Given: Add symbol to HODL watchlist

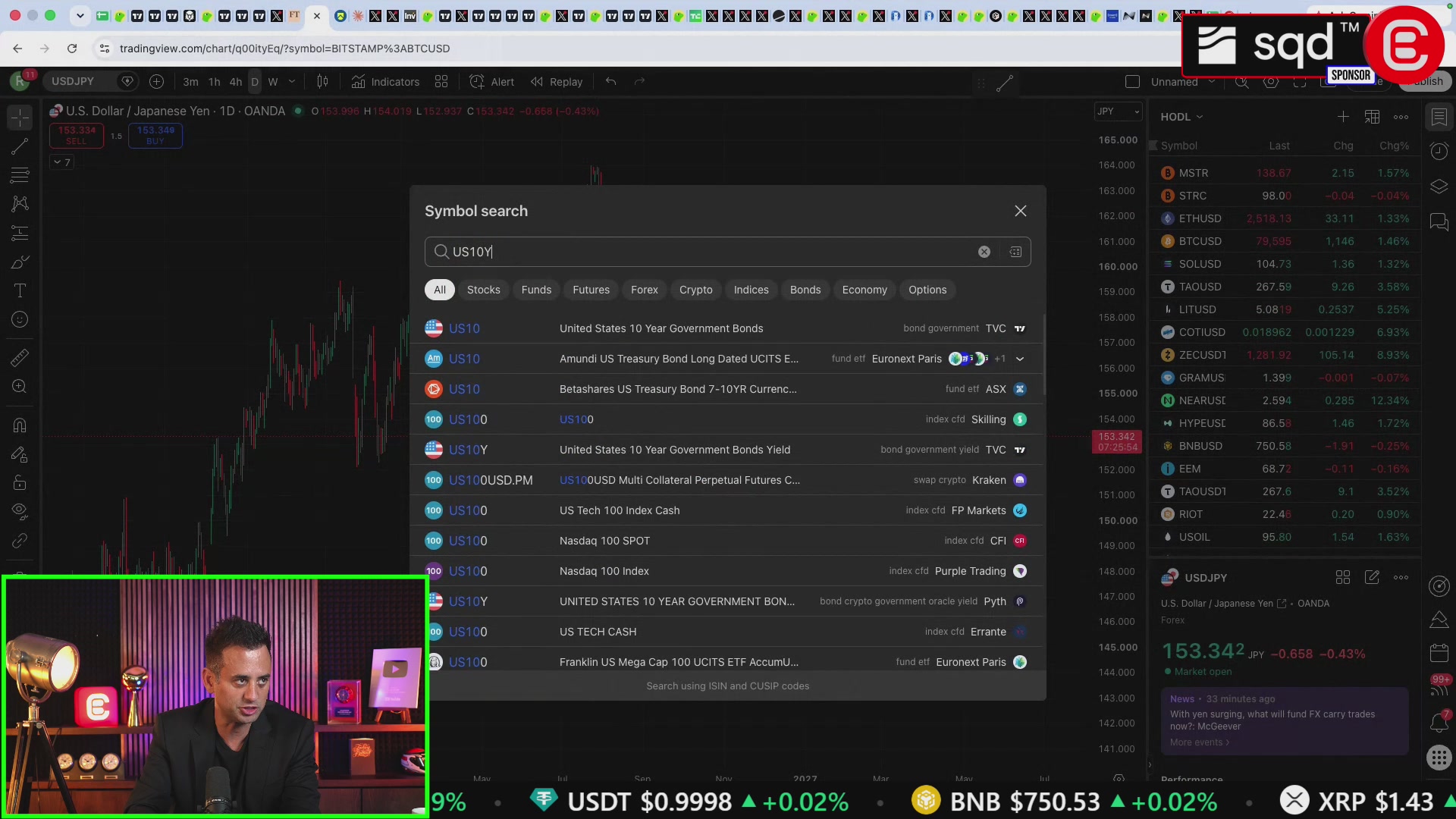Looking at the screenshot, I should pyautogui.click(x=1343, y=117).
